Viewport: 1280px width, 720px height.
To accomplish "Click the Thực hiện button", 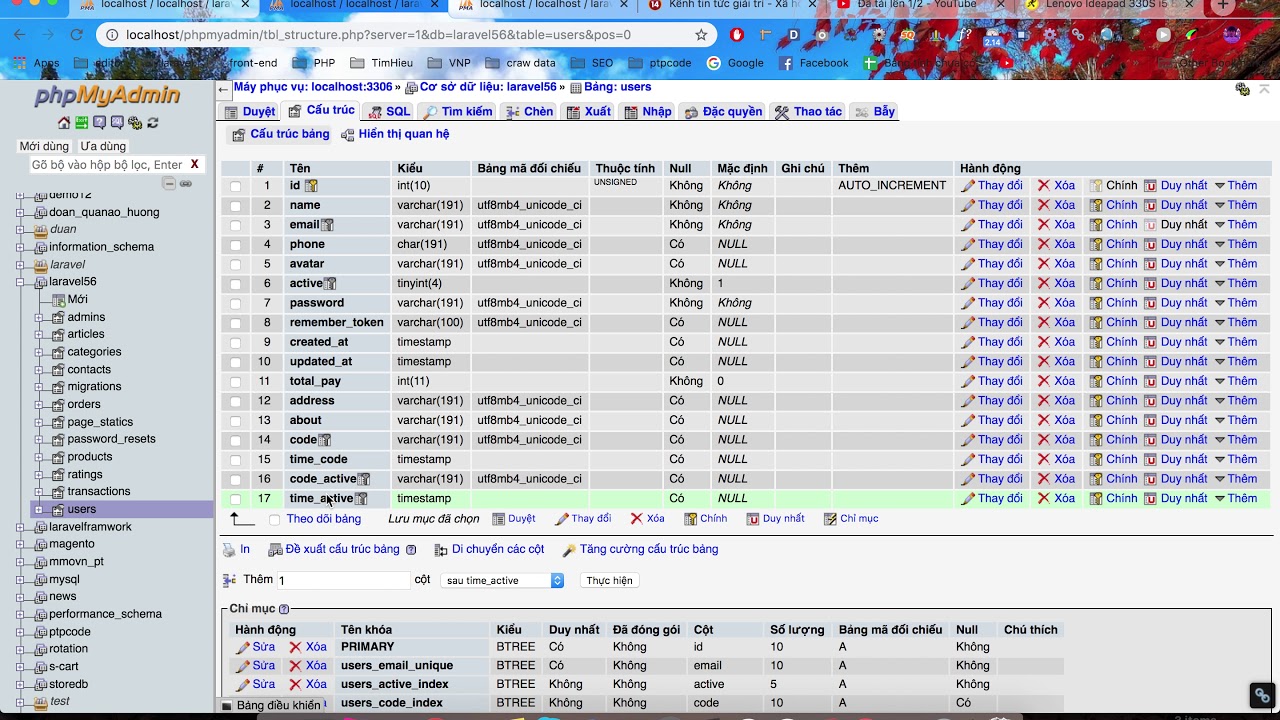I will (609, 580).
